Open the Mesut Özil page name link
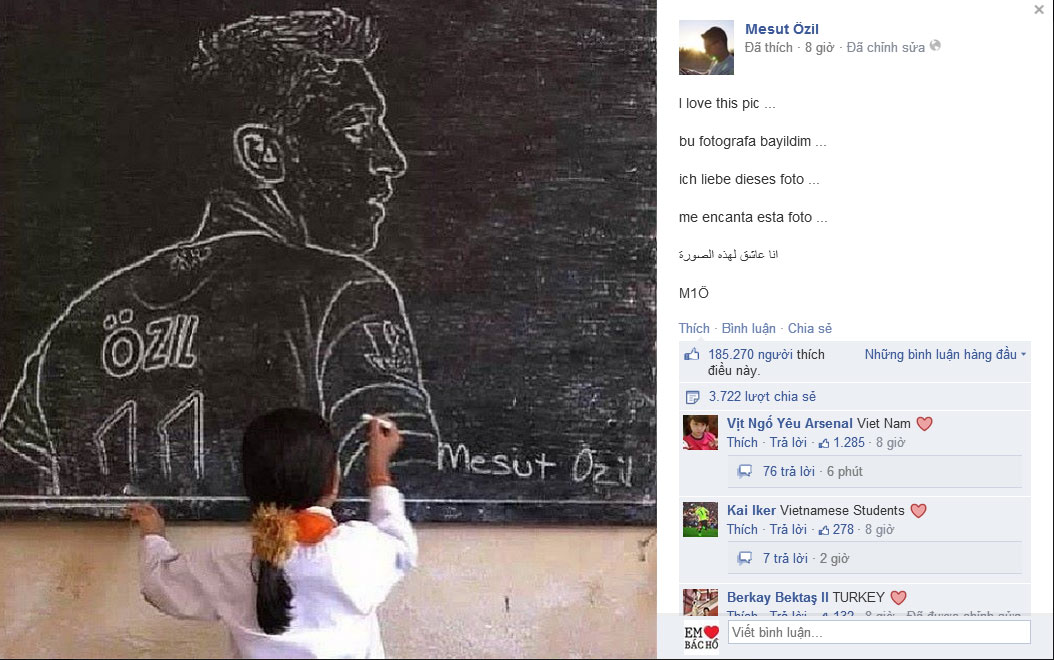Viewport: 1054px width, 660px height. 781,29
